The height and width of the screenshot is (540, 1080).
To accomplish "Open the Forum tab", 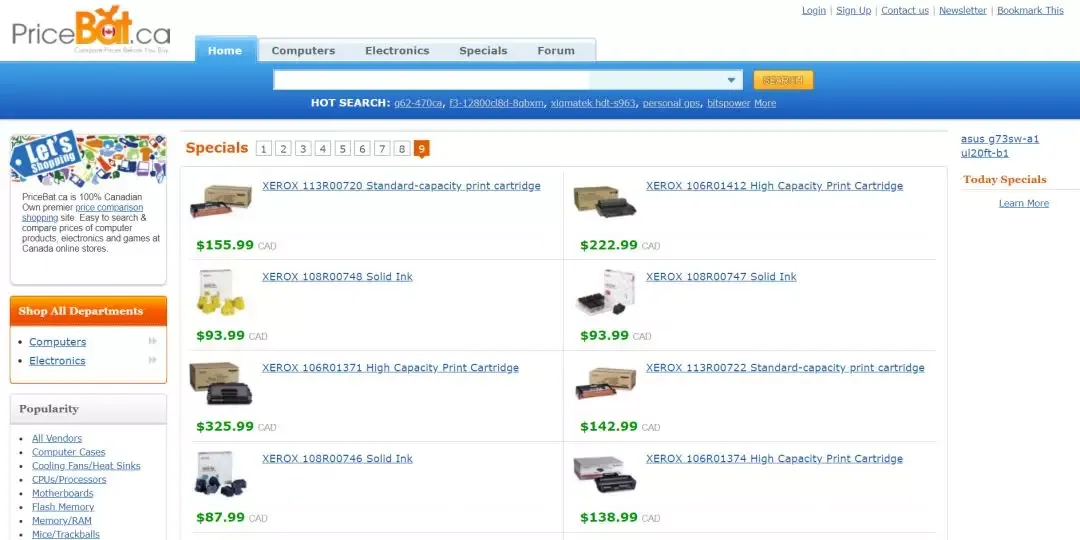I will tap(556, 50).
